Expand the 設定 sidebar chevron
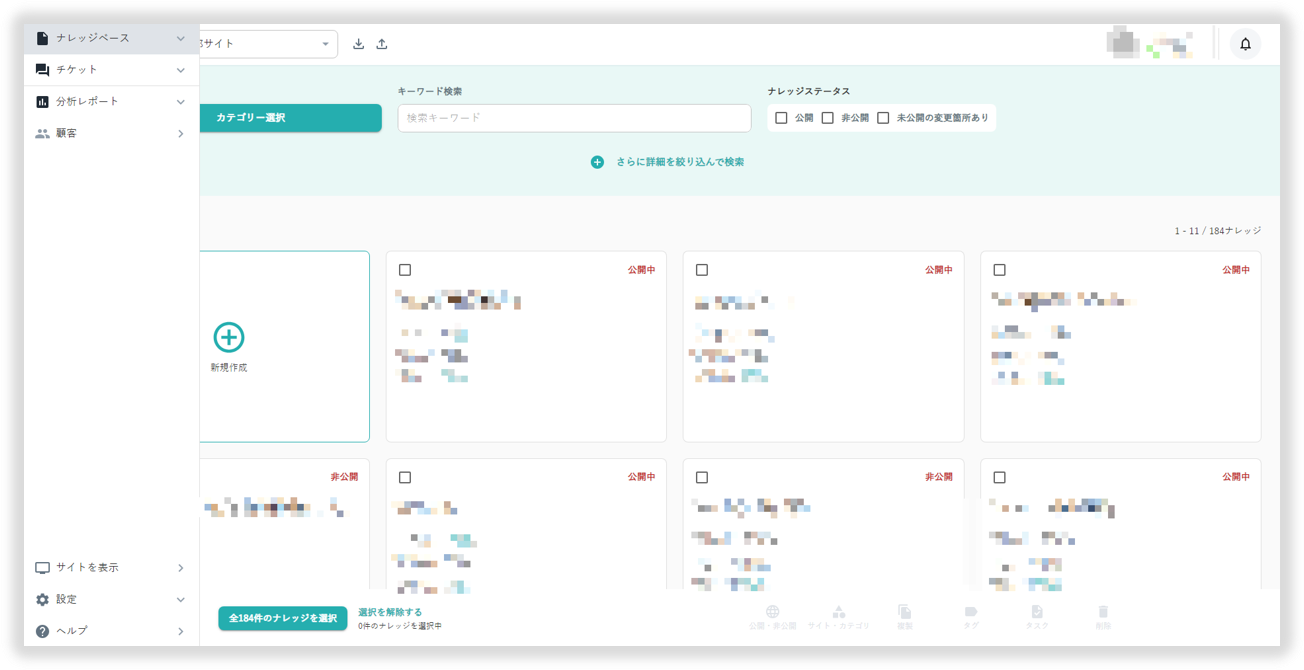Image resolution: width=1304 pixels, height=670 pixels. 181,600
